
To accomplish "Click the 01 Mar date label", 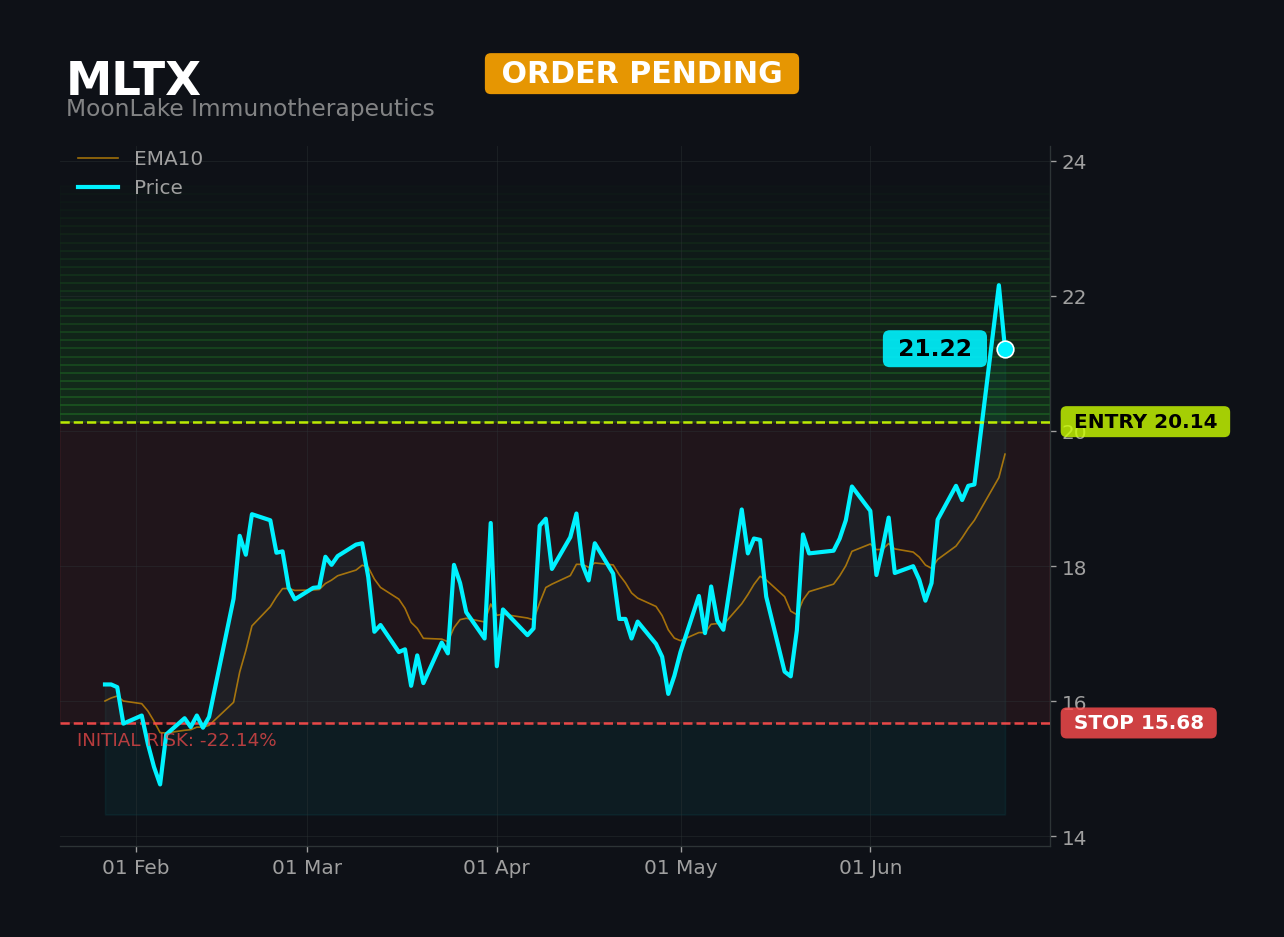I will pos(307,868).
